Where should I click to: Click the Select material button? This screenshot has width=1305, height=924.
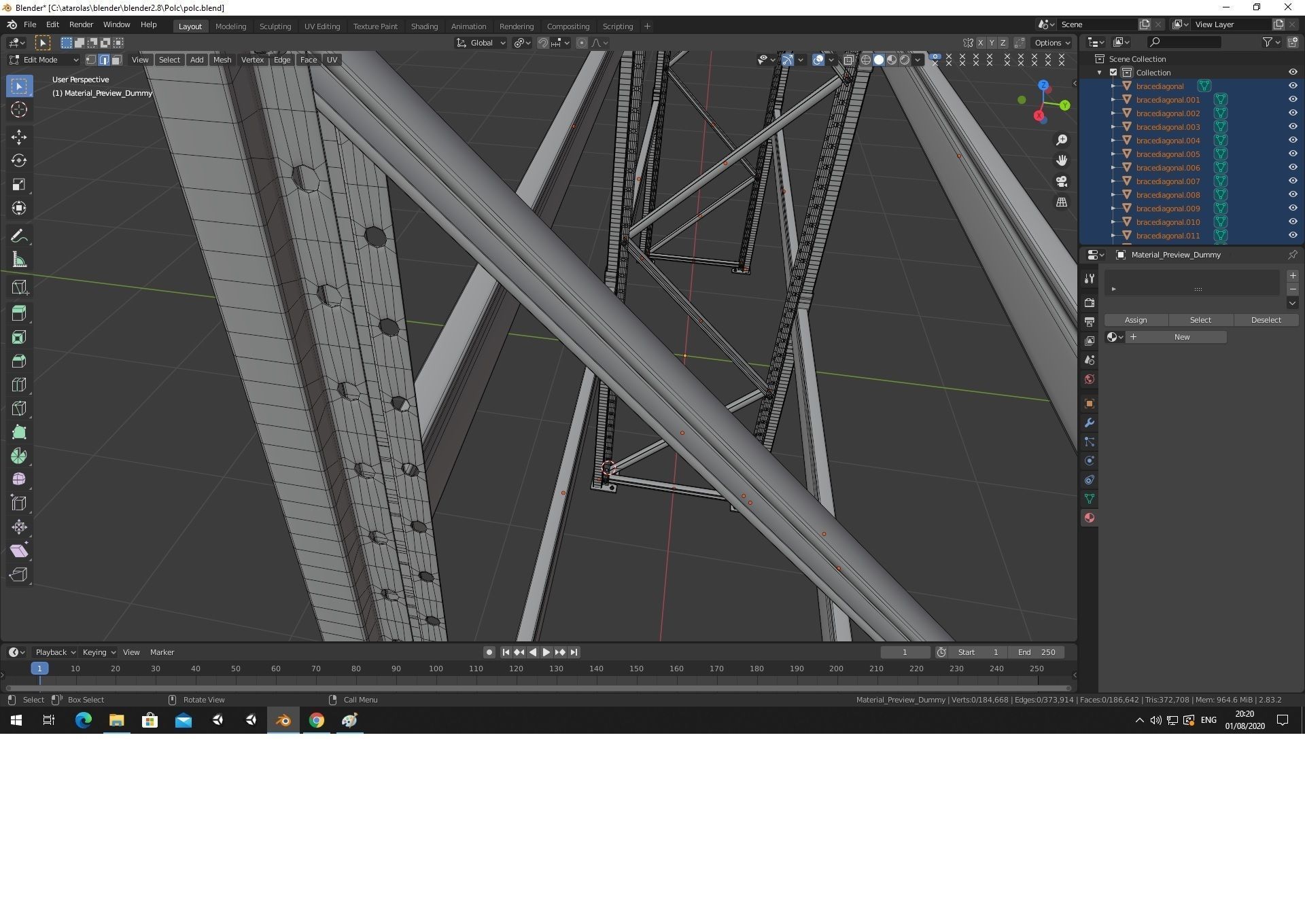click(x=1200, y=320)
